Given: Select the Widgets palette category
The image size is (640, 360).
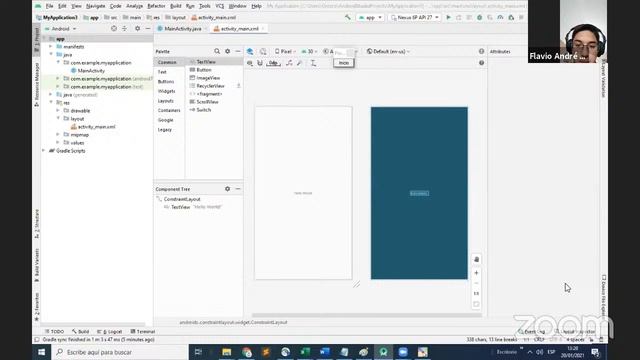Looking at the screenshot, I should pos(167,91).
